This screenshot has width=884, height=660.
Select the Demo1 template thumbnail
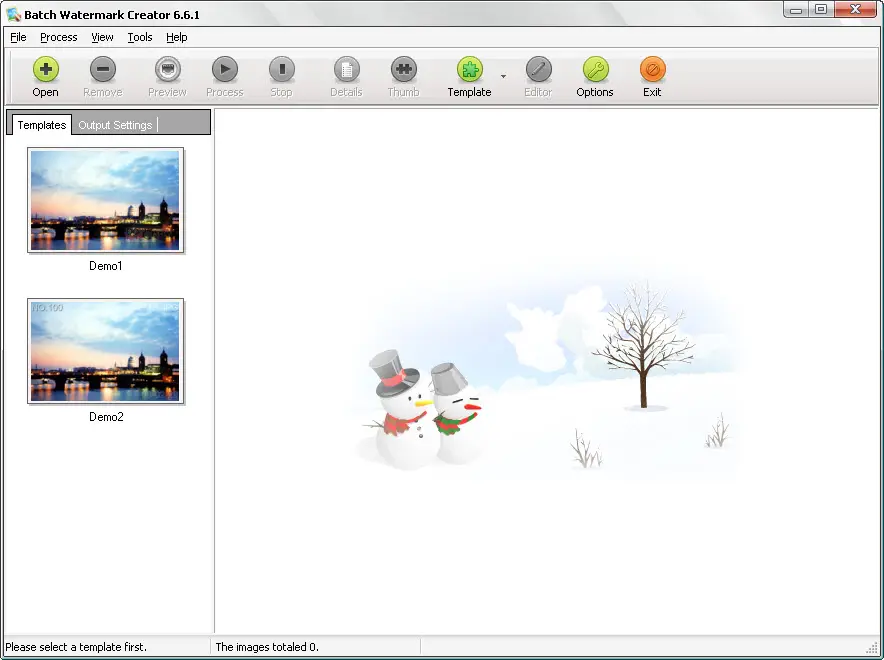click(105, 200)
